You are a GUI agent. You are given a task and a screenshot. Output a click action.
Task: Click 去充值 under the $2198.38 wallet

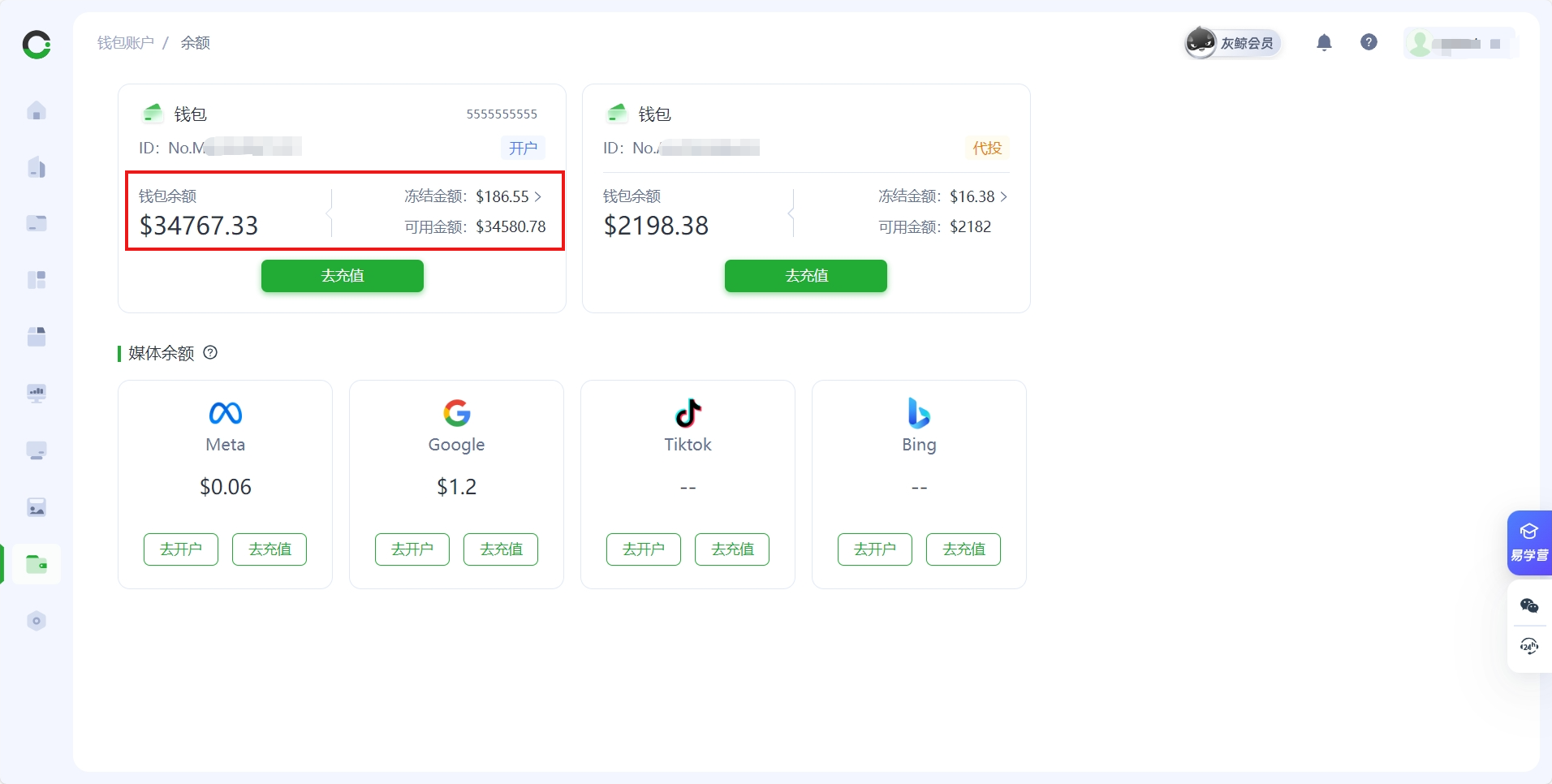coord(805,276)
